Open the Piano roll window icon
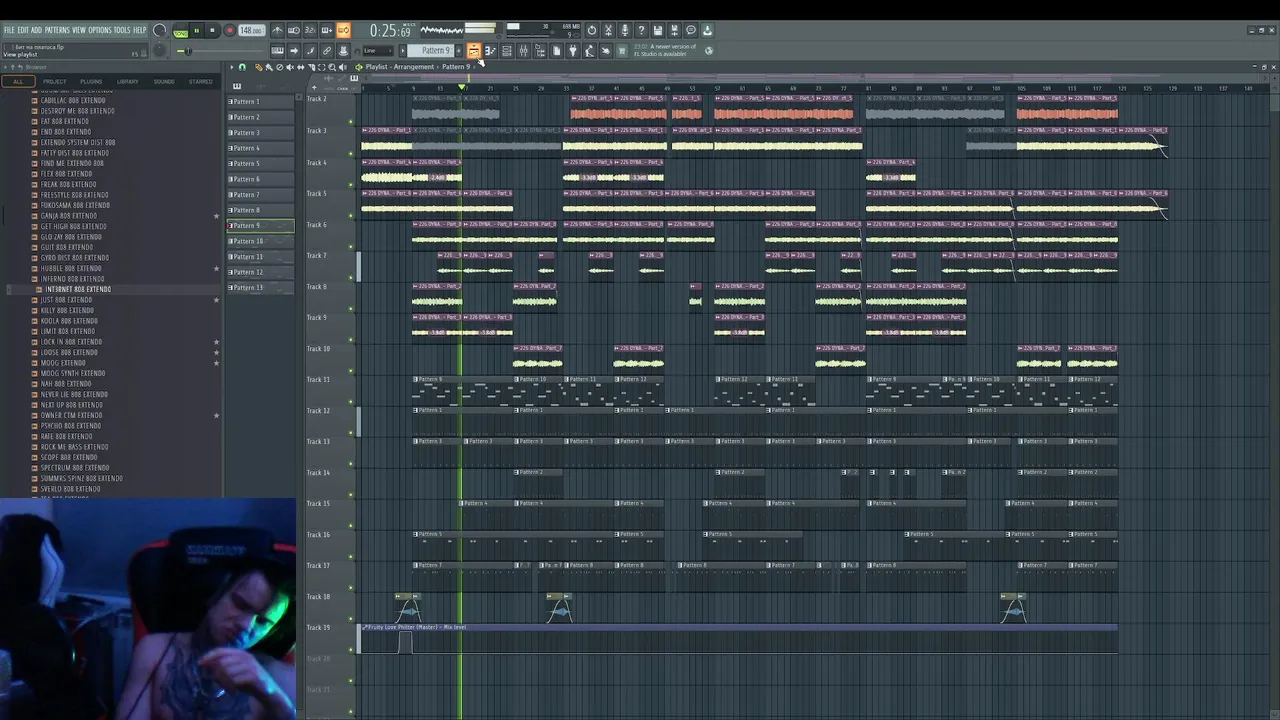 (490, 50)
